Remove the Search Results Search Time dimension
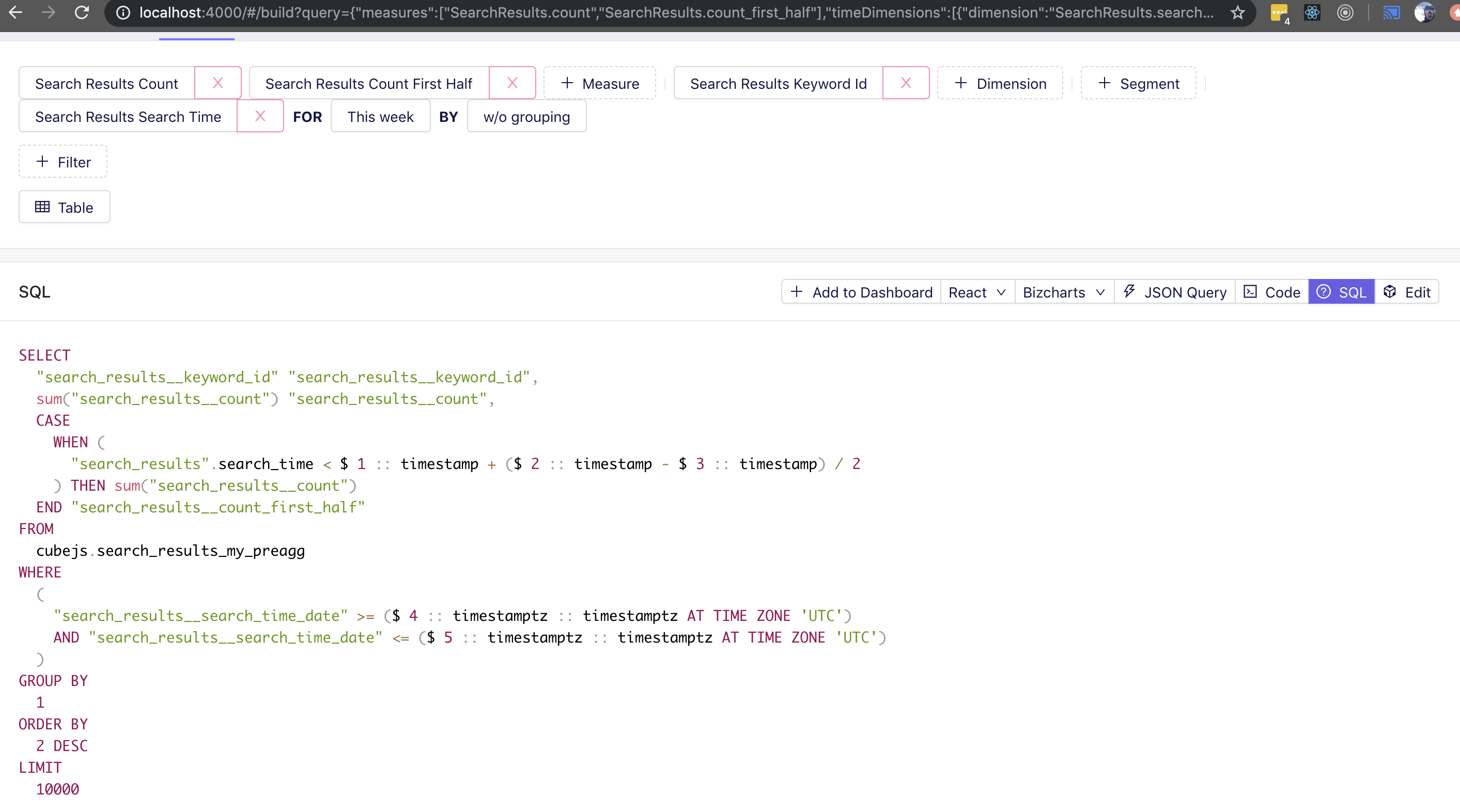 click(260, 116)
